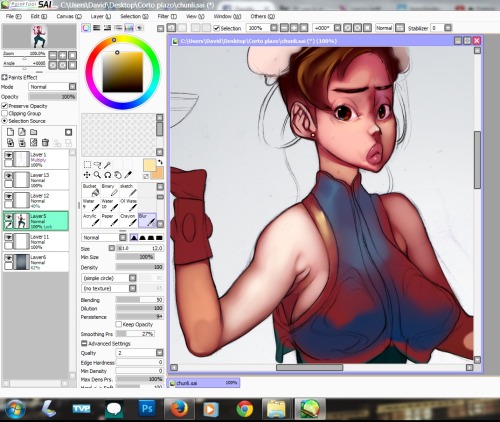Select Layer 6 in the layer list
Viewport: 500px width, 422px height.
(36, 262)
